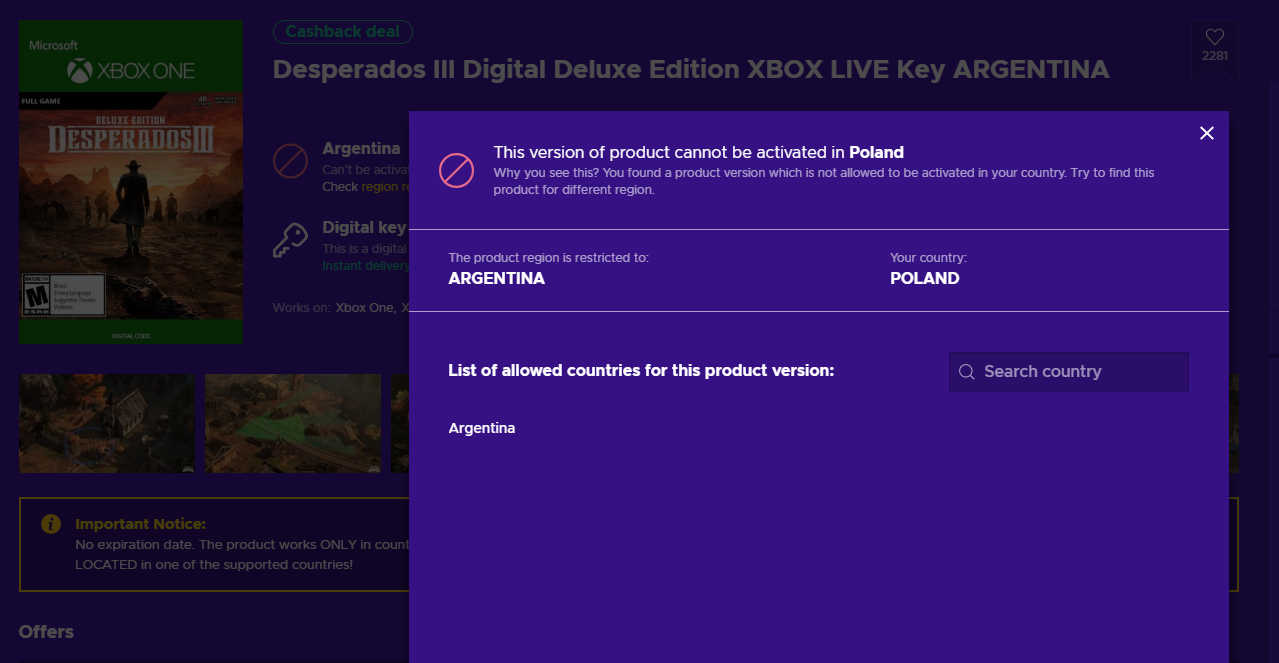Close the region restriction popup
Screen dimensions: 1279x663
coord(1207,133)
